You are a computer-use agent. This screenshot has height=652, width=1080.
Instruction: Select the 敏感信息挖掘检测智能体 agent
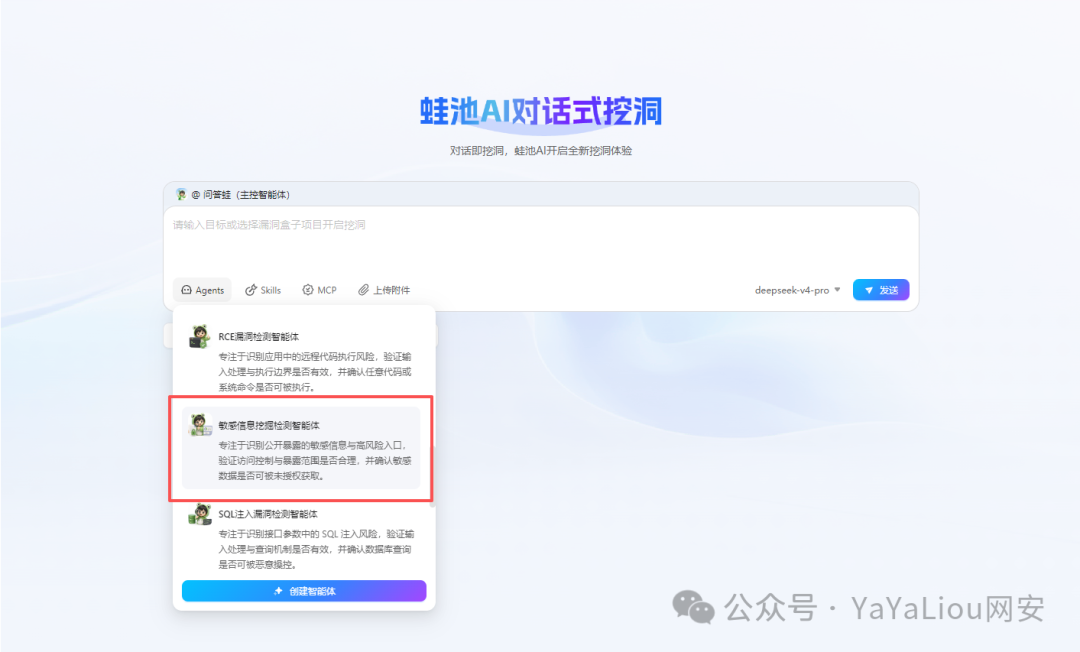[301, 448]
